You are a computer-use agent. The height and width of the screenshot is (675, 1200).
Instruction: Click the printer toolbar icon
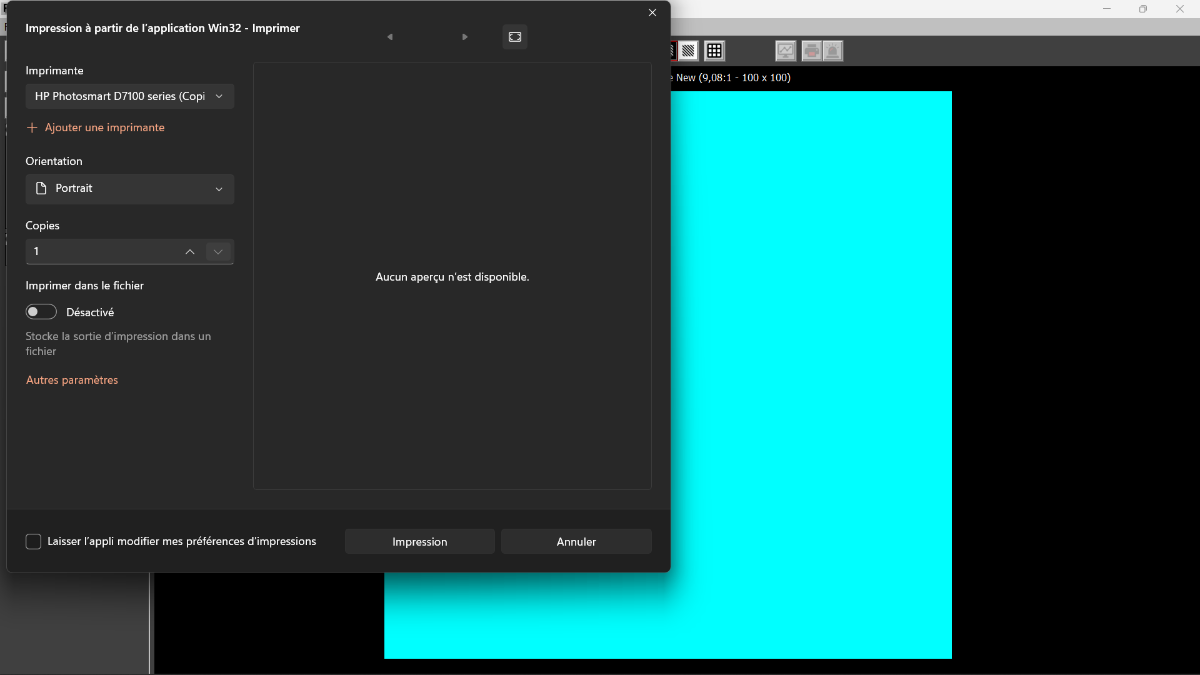pyautogui.click(x=811, y=50)
